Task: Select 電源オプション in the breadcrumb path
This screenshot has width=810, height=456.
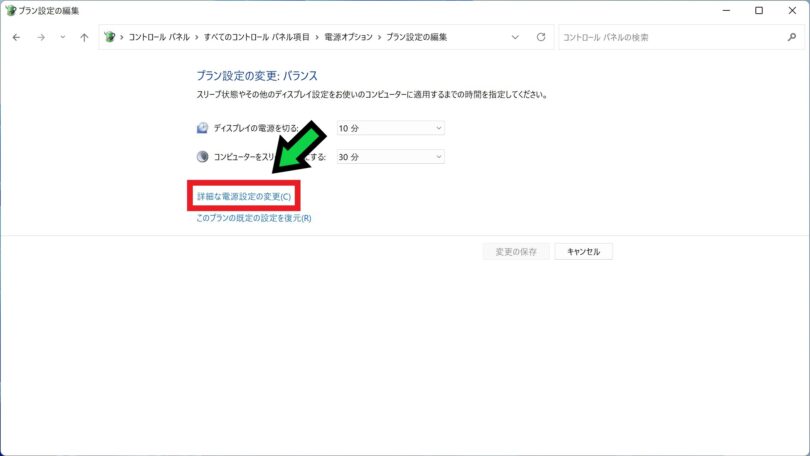Action: click(x=347, y=37)
